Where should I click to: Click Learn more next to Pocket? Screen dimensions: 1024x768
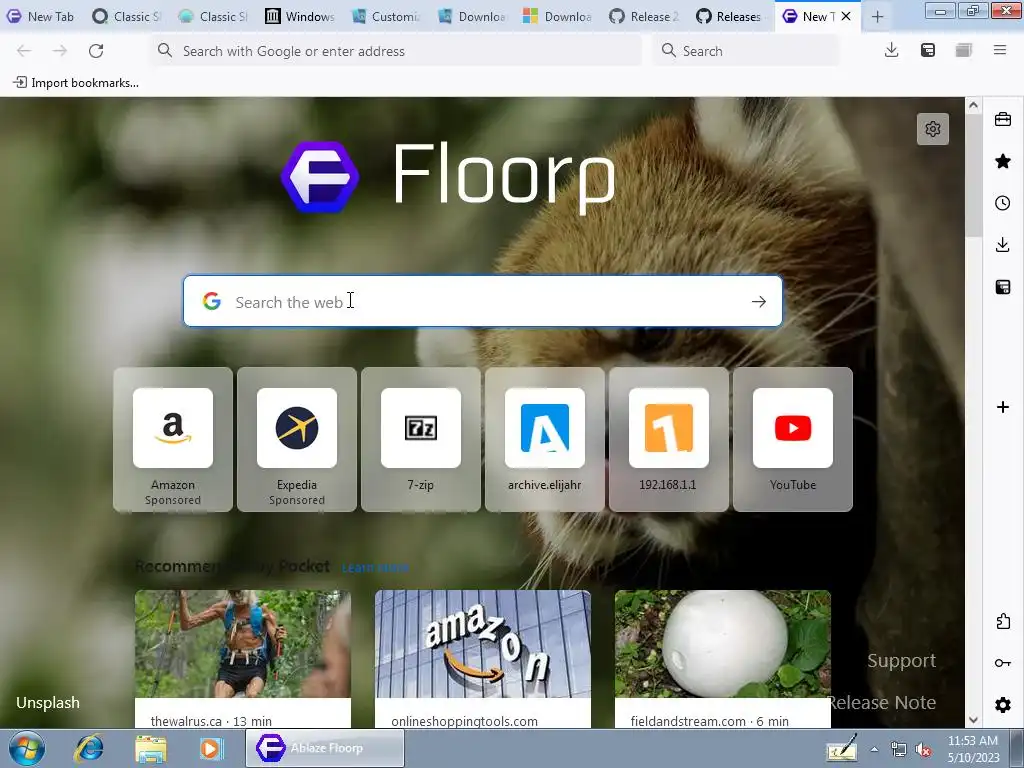(375, 568)
